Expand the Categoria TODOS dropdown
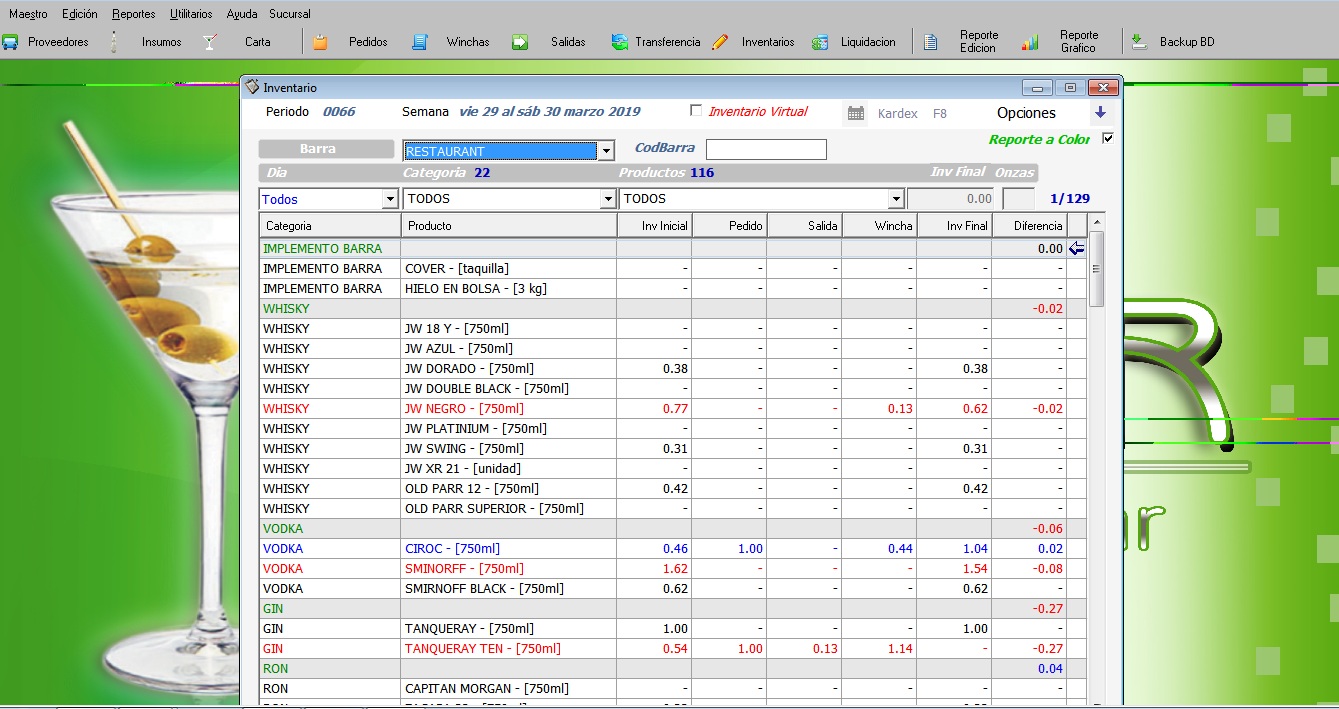The width and height of the screenshot is (1339, 709). click(607, 199)
